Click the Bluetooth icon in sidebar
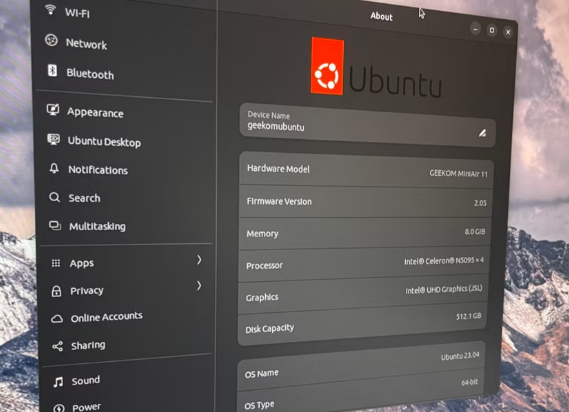This screenshot has width=569, height=412. (x=52, y=70)
